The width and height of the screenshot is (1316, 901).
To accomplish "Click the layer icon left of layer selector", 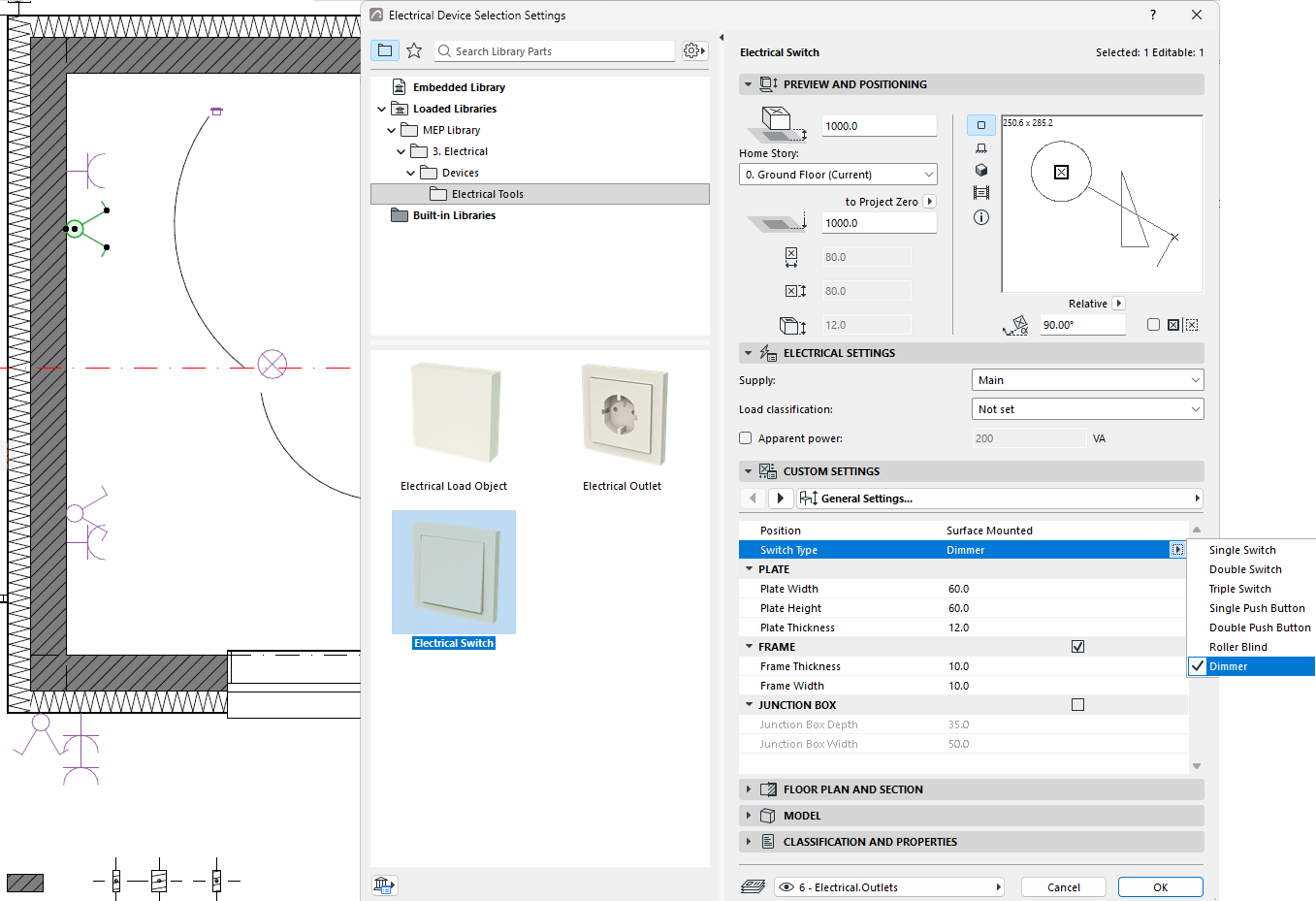I will click(x=754, y=886).
